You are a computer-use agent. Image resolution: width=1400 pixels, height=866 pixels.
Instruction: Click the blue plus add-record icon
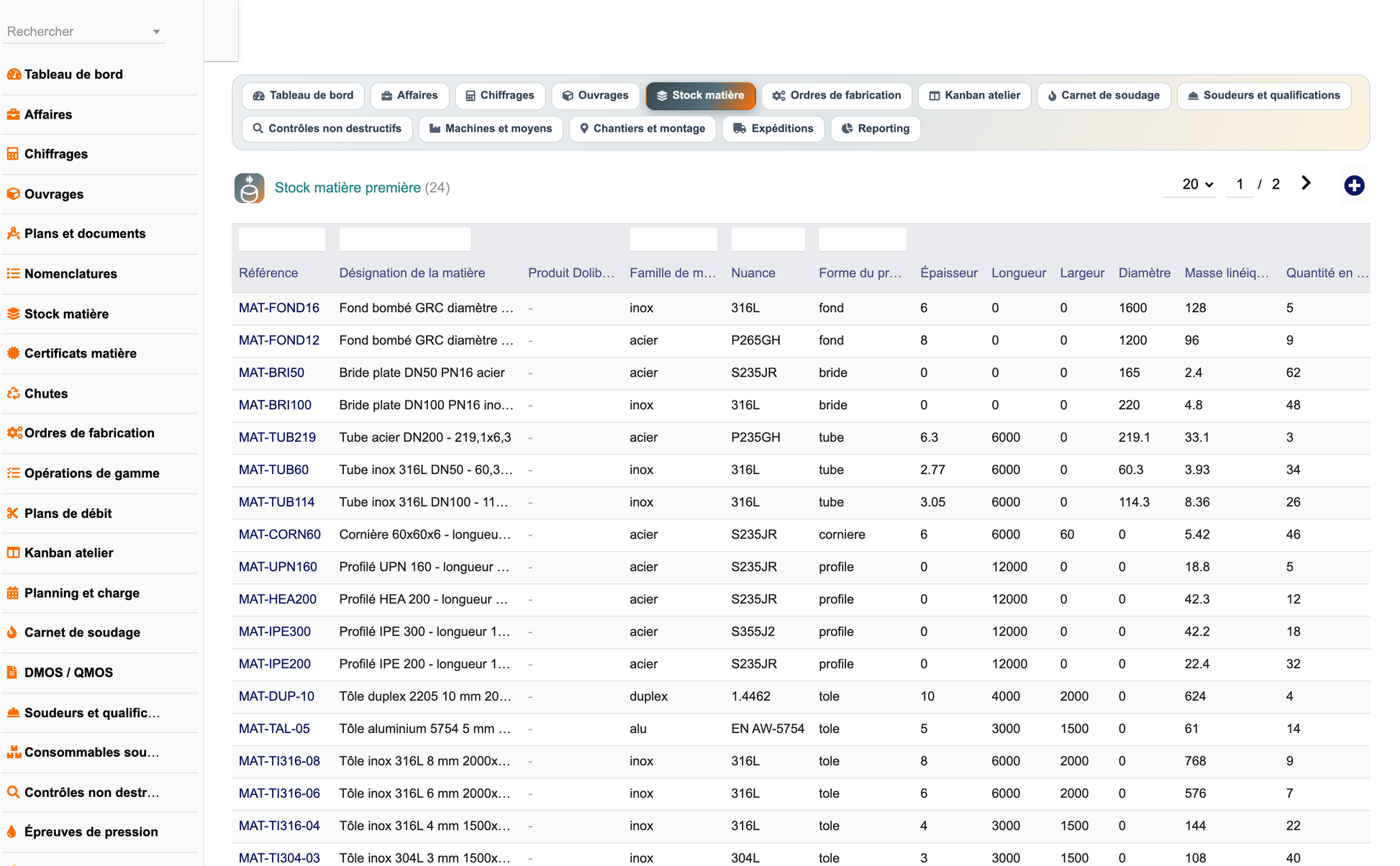pyautogui.click(x=1354, y=186)
